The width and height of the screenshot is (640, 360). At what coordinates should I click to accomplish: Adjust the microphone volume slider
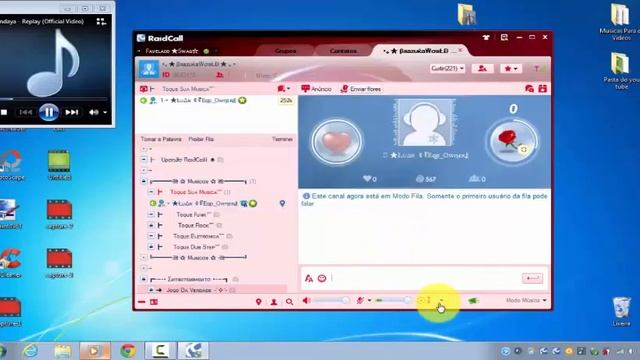pyautogui.click(x=393, y=301)
